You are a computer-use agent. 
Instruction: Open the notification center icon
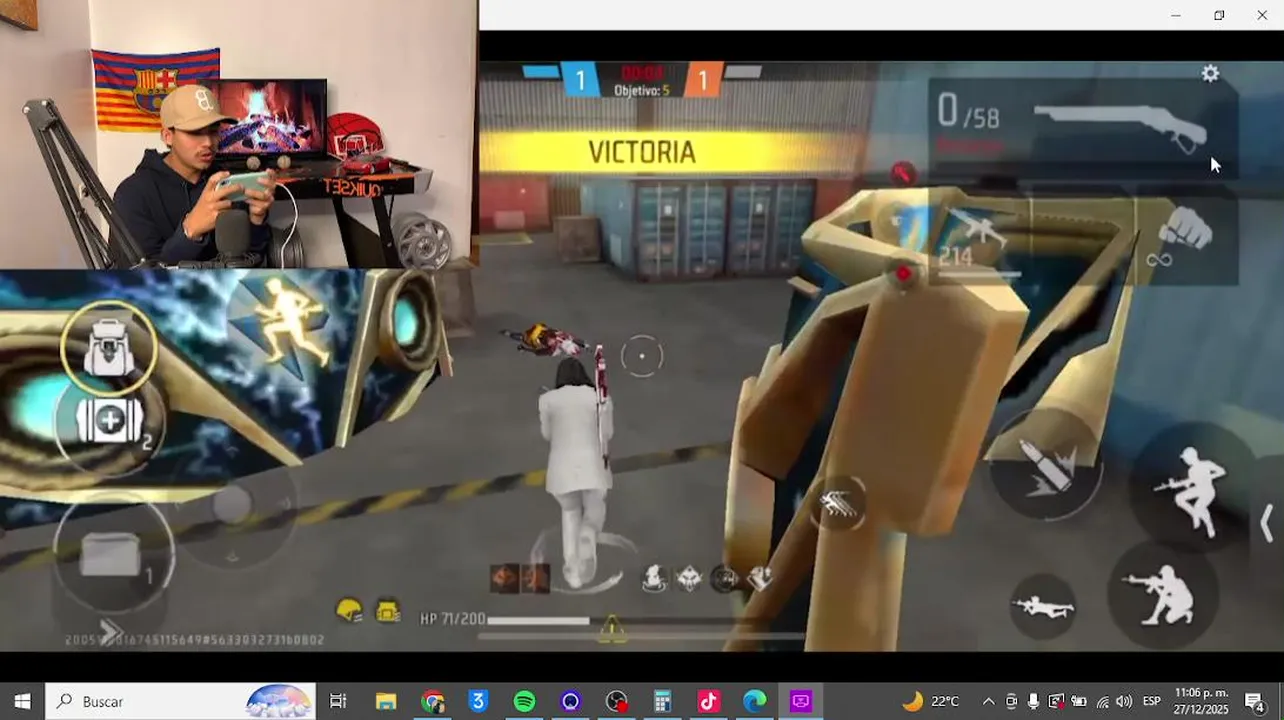(x=1254, y=701)
